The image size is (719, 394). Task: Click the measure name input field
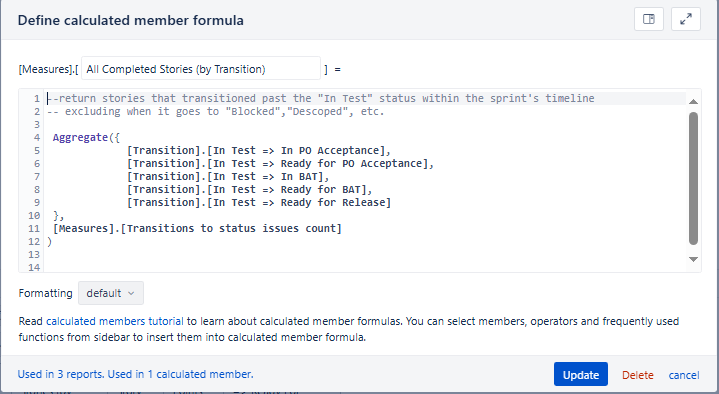pyautogui.click(x=201, y=69)
